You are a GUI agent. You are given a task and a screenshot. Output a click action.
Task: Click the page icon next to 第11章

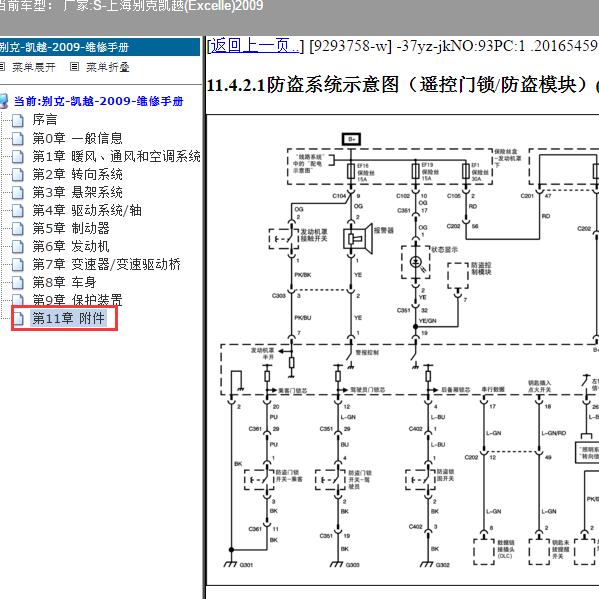click(19, 318)
